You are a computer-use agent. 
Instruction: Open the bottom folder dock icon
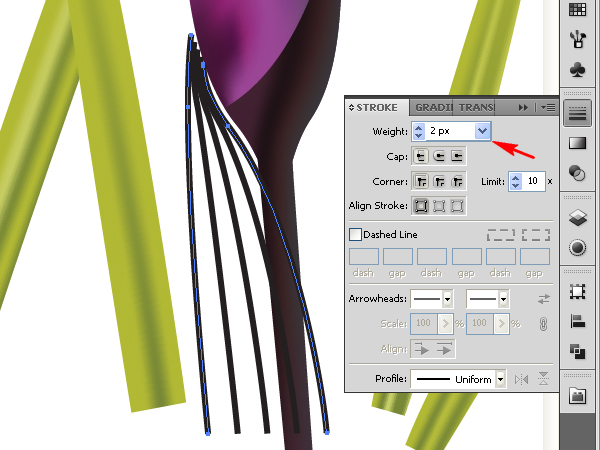[577, 396]
